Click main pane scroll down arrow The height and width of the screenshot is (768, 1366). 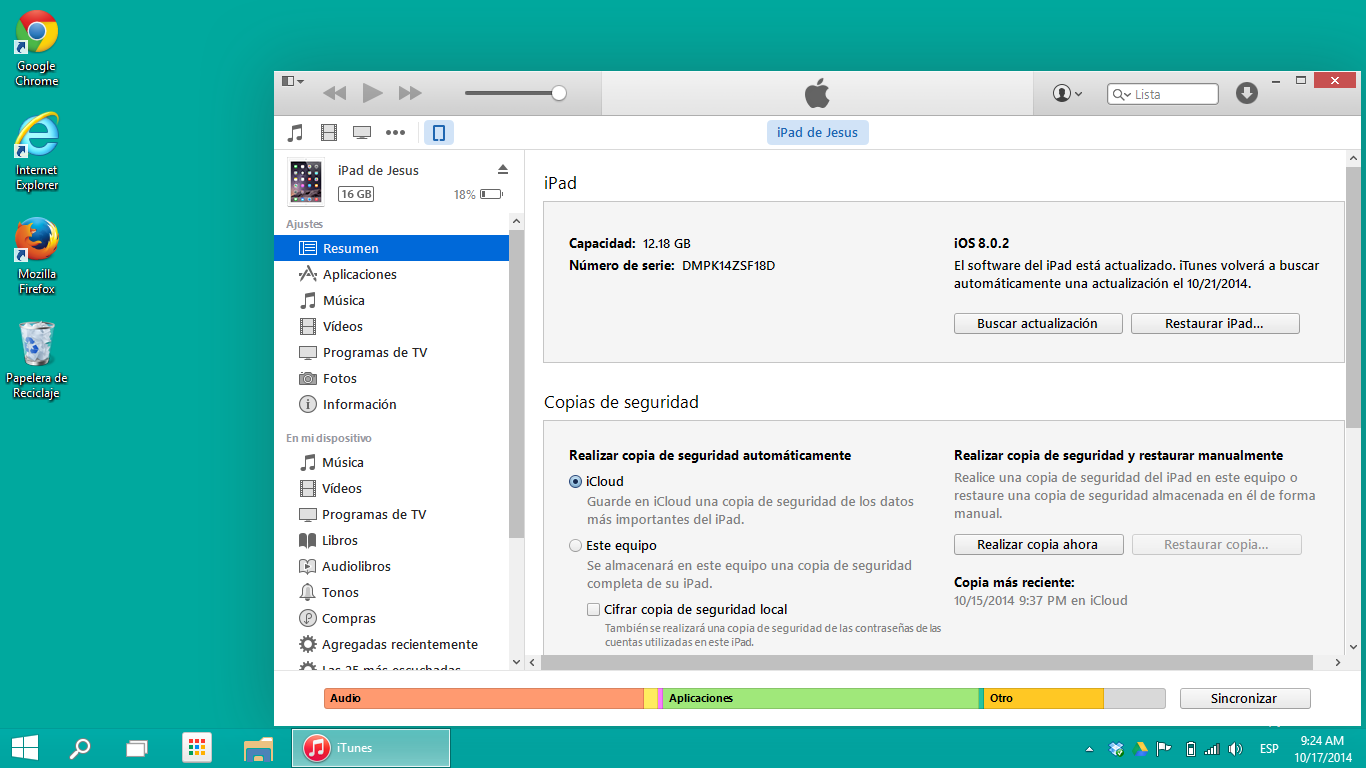click(x=1354, y=646)
